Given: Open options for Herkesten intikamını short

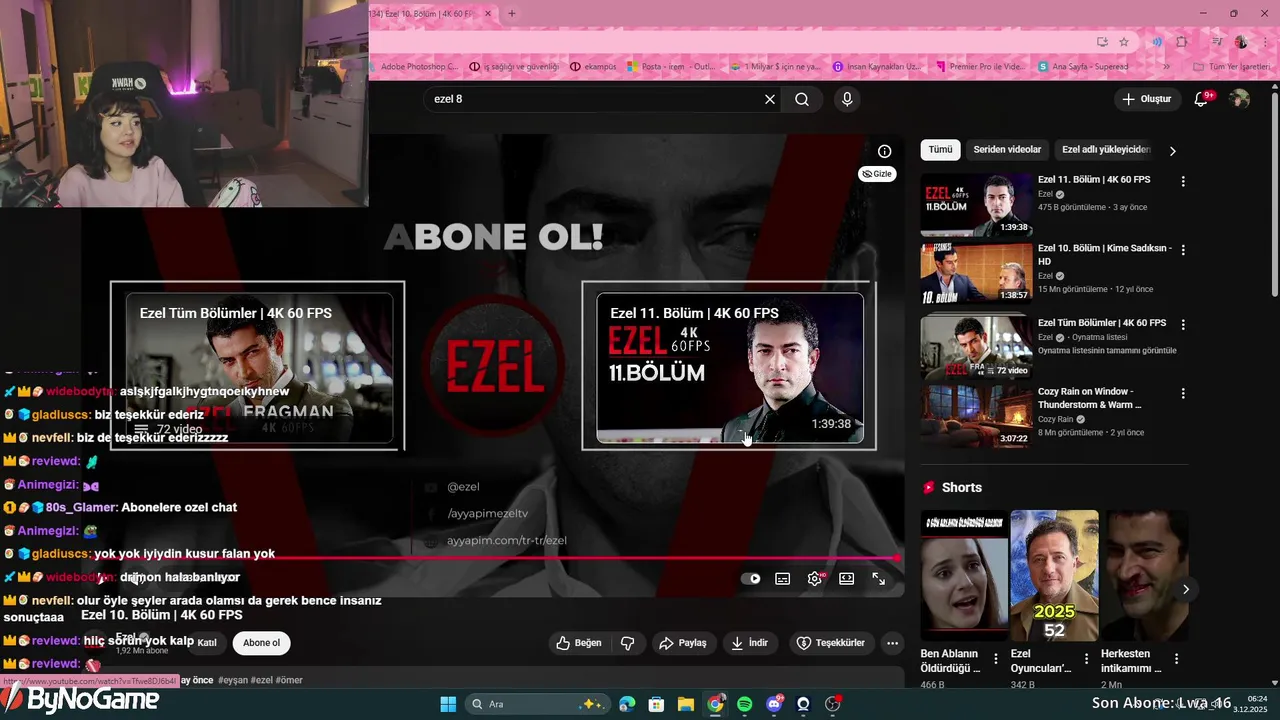Looking at the screenshot, I should point(1176,659).
